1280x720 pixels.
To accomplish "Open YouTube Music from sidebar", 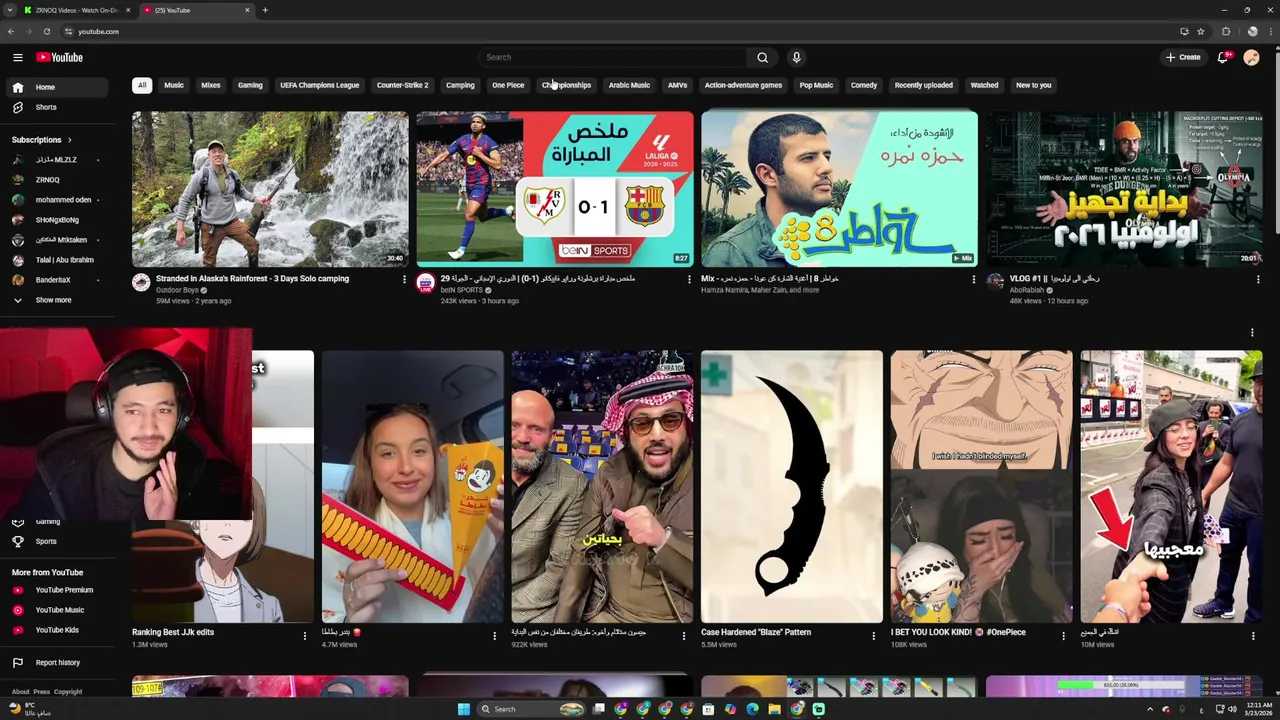I will pyautogui.click(x=55, y=610).
